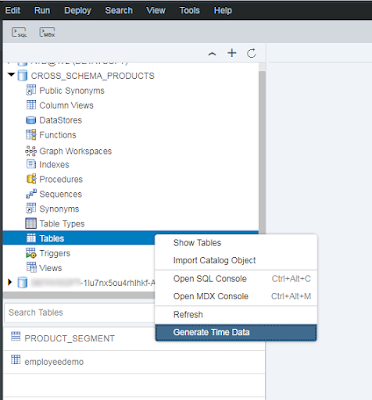Click the Tables node icon
Screen dimensions: 372x400
tap(31, 238)
